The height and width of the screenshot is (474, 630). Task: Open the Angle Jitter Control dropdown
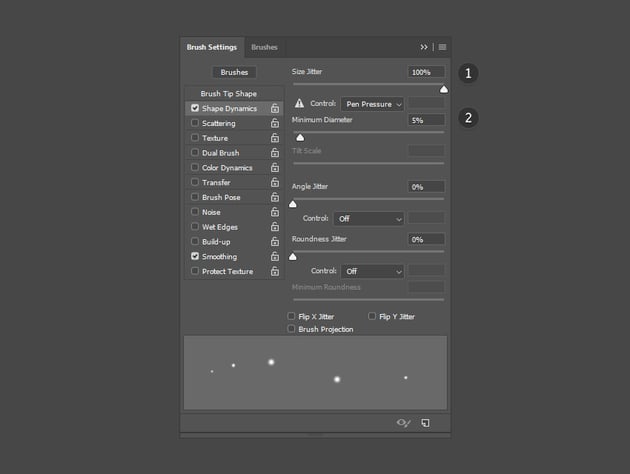tap(369, 219)
